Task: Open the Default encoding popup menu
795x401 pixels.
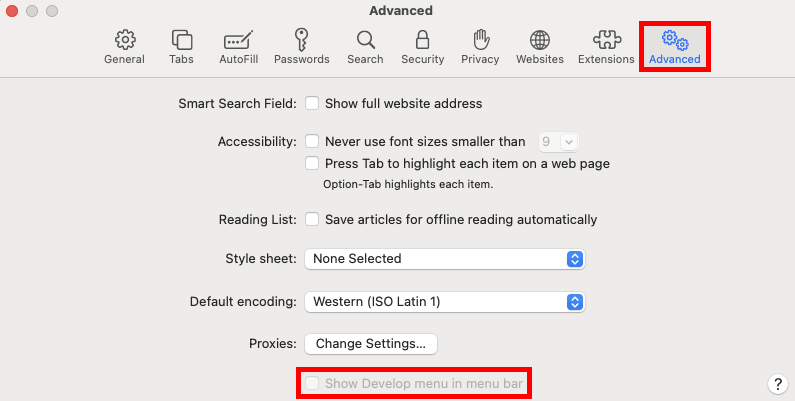Action: (x=445, y=302)
